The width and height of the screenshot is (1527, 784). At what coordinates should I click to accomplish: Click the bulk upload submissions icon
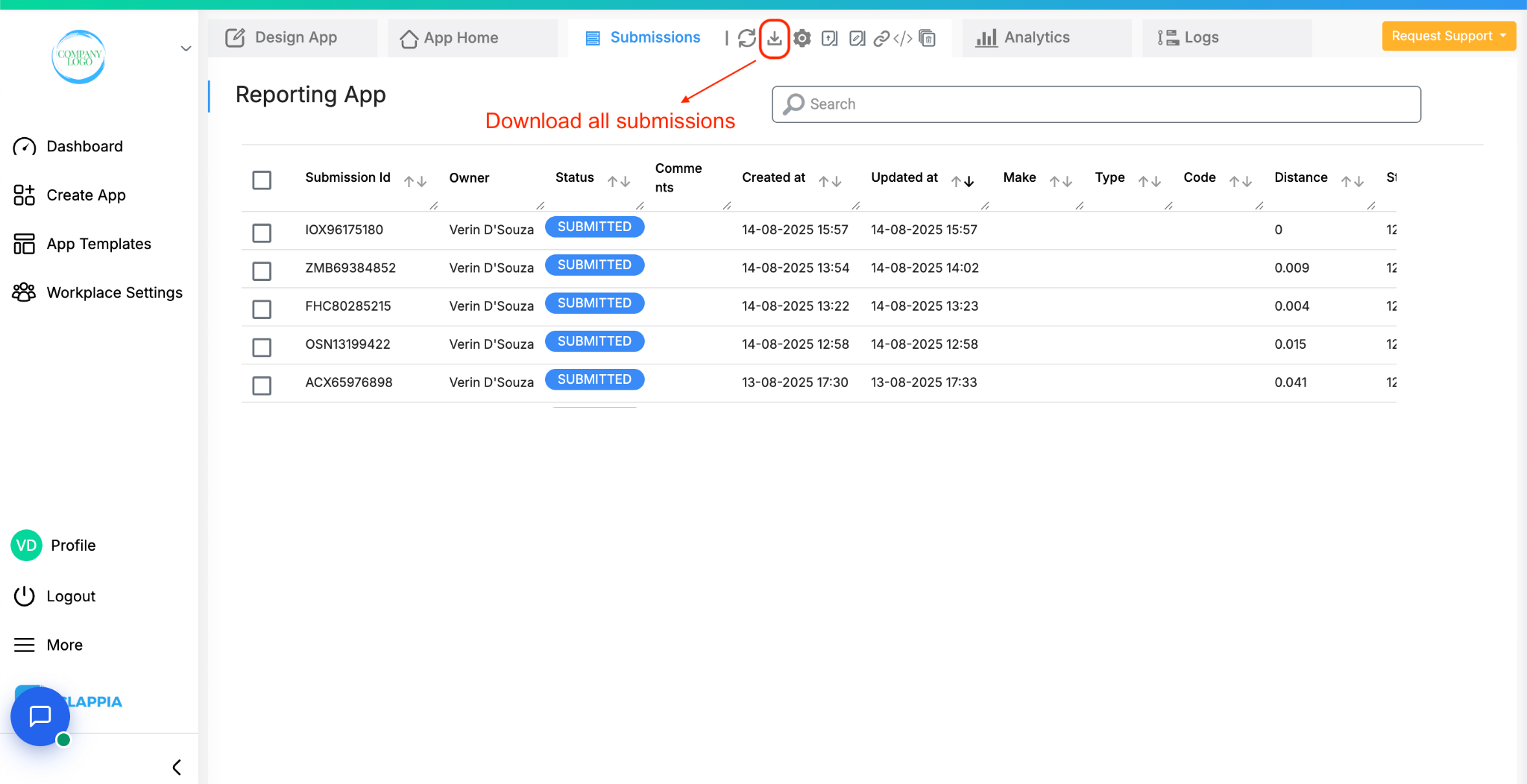pos(830,38)
